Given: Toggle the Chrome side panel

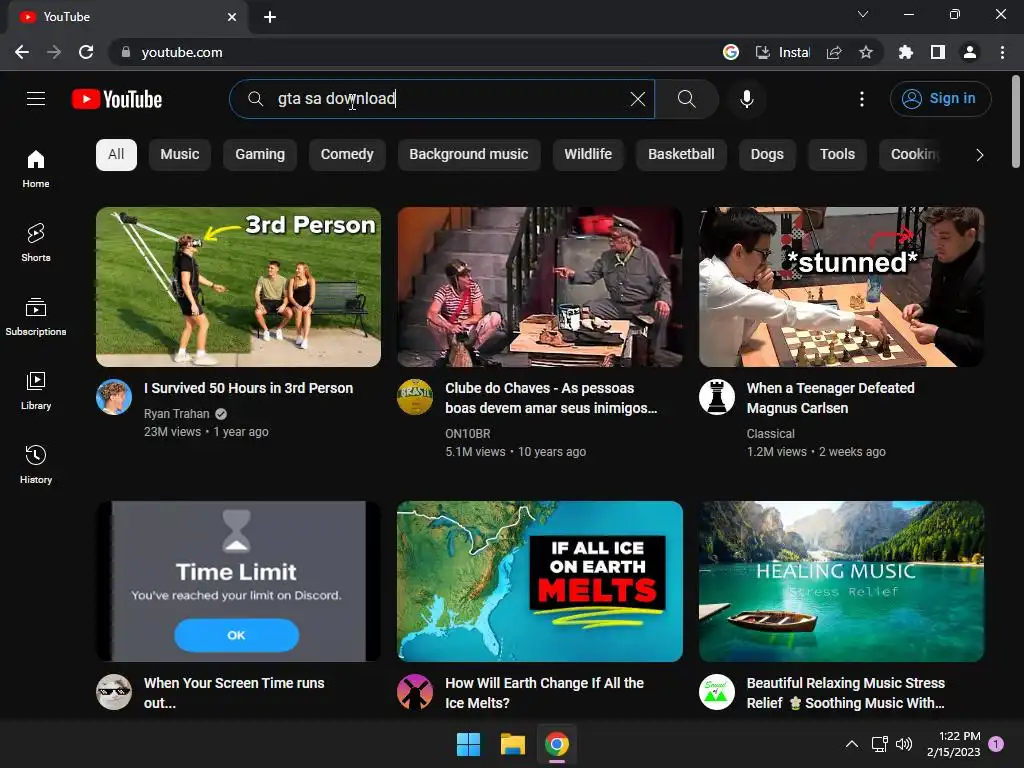Looking at the screenshot, I should (938, 52).
